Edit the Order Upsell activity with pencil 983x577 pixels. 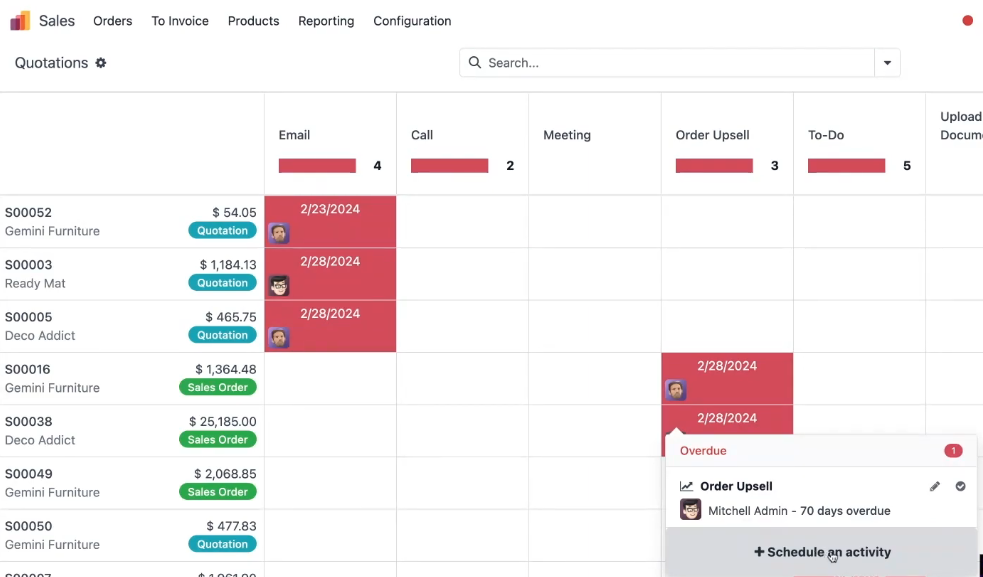click(x=935, y=486)
